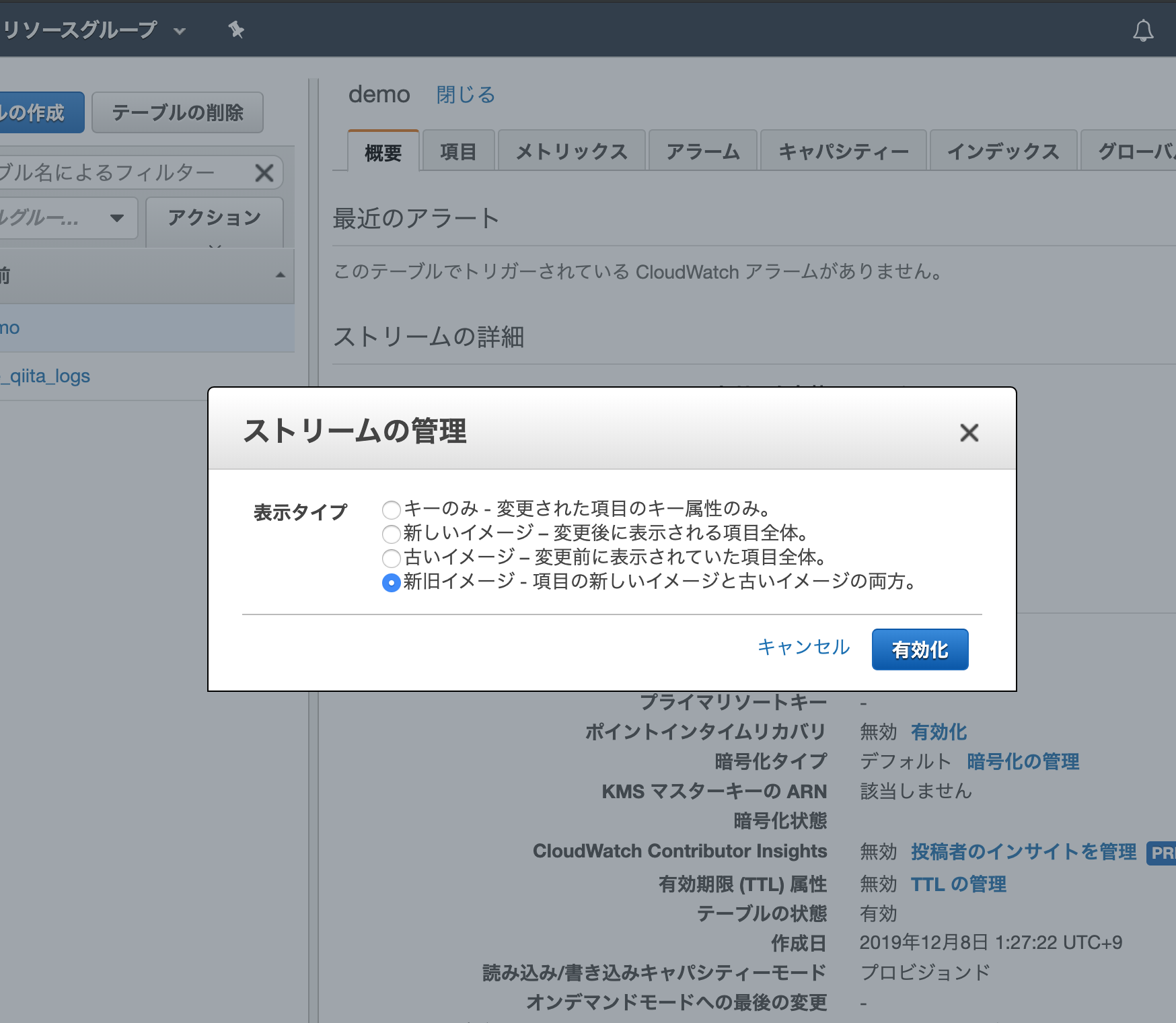Screen dimensions: 1176x1023
Task: Click the creation date value 2019年12月8日 1:27:22 UTC+9
Action: coord(991,942)
